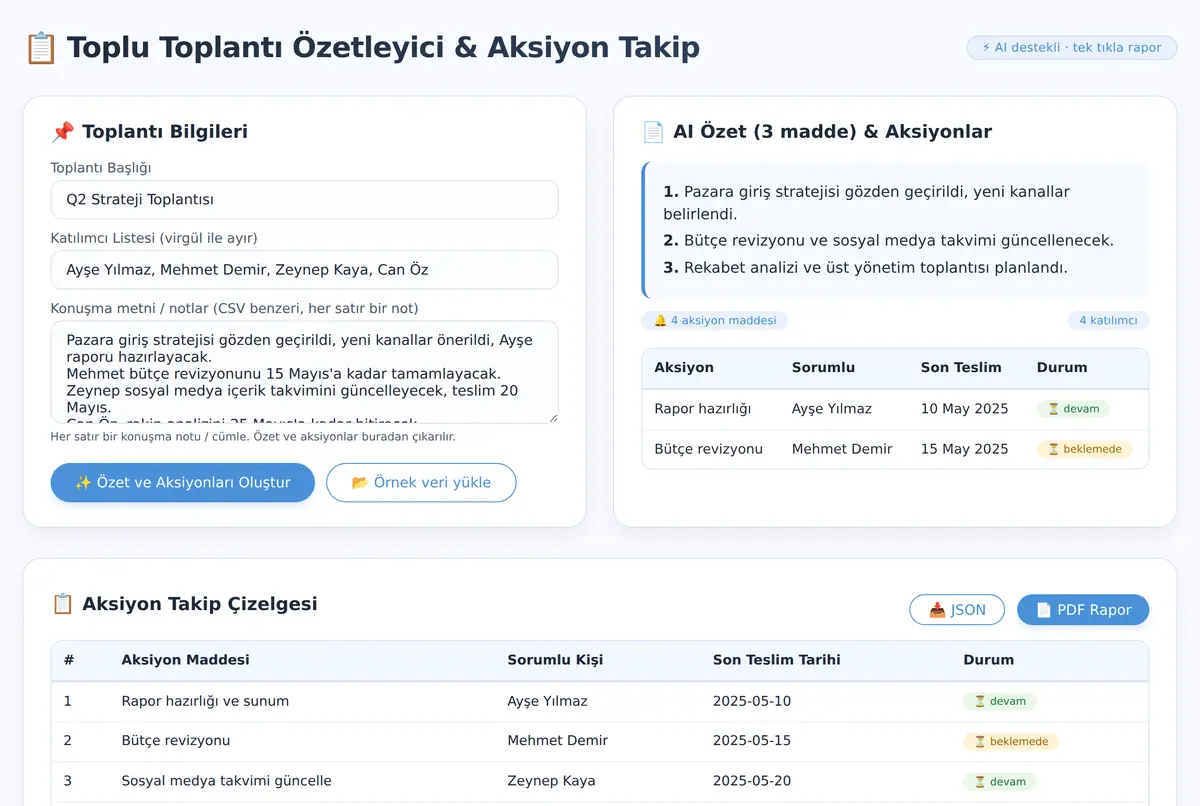Click the document icon beside AI Özet heading
Screen dimensions: 1200x806
coord(653,132)
